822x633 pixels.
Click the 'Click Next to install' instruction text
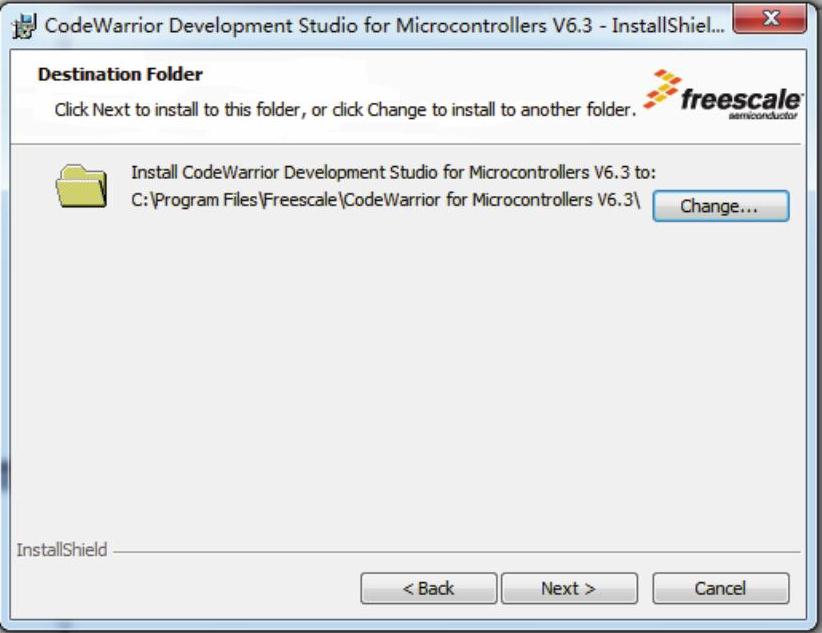(x=345, y=110)
